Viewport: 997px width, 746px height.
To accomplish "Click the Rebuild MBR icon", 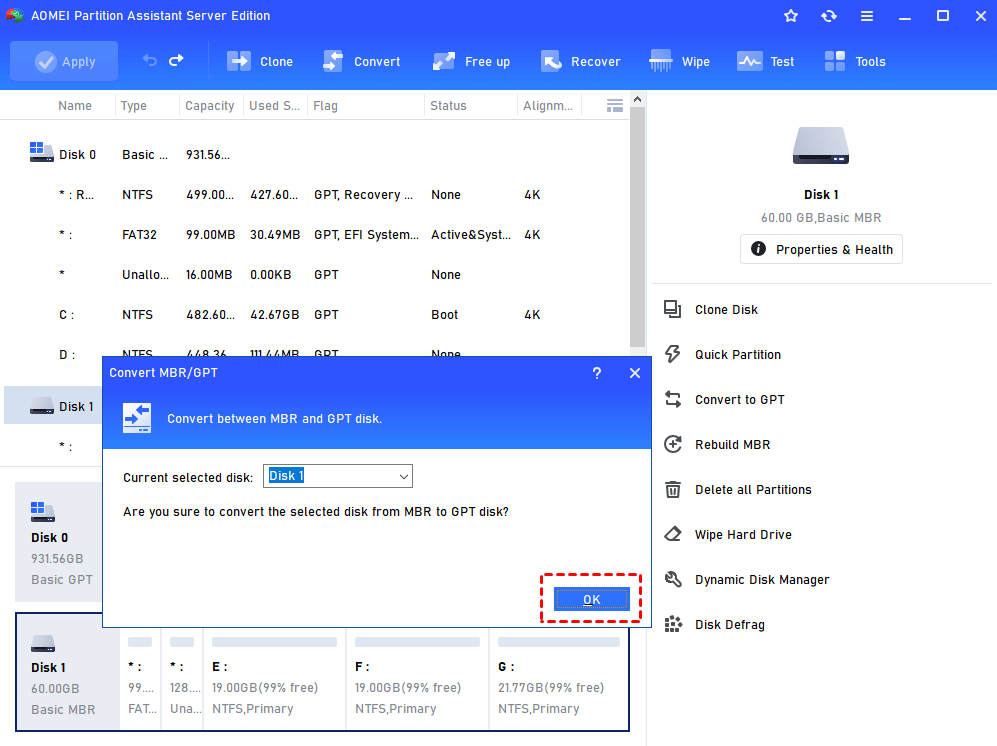I will click(673, 445).
